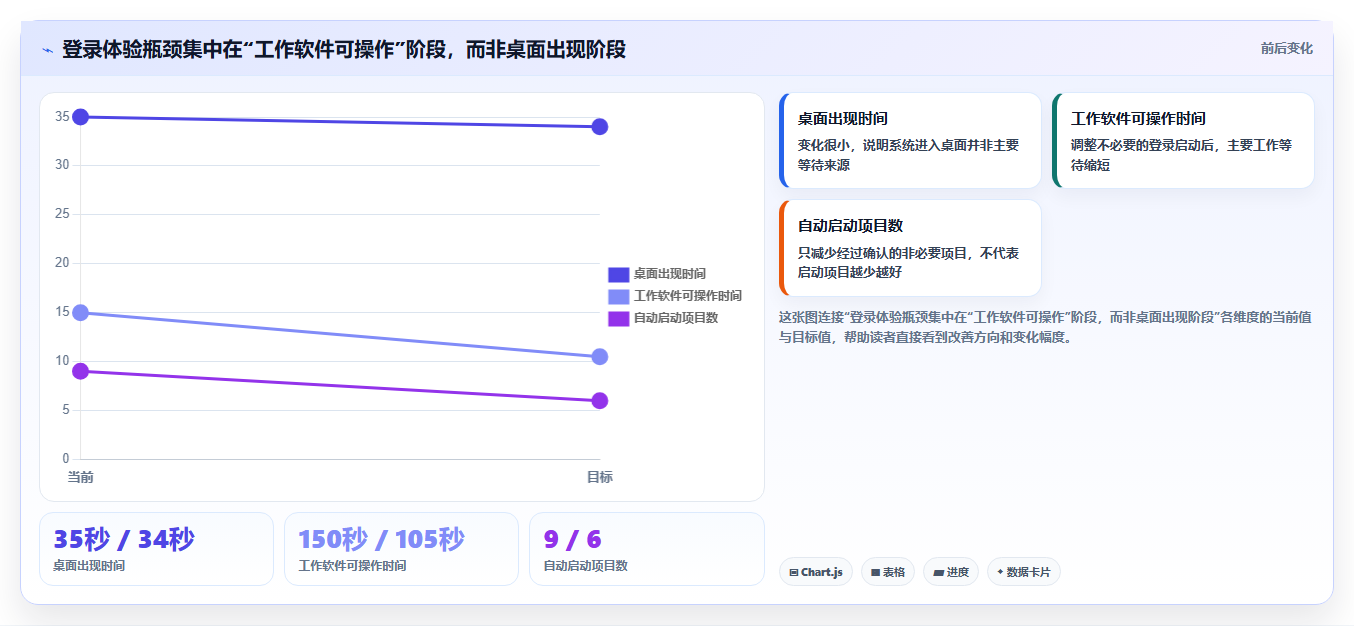
Task: Open the 桌面出现时间 description card
Action: (910, 140)
